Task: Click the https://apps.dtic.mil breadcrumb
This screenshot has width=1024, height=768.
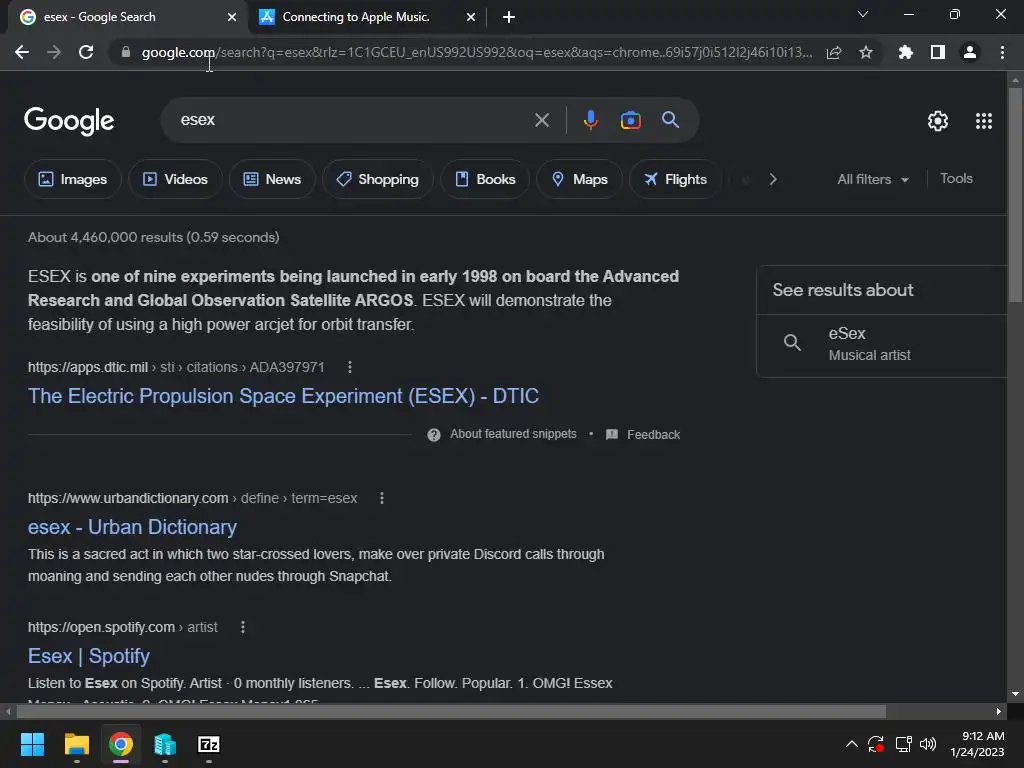Action: (x=88, y=367)
